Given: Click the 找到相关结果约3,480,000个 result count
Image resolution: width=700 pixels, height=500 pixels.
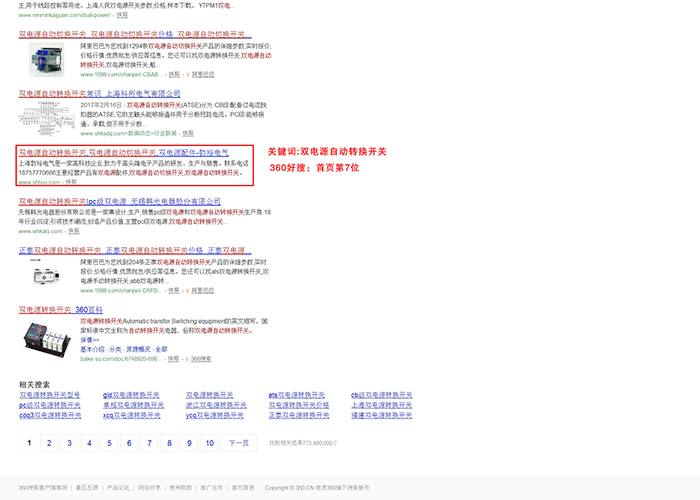Looking at the screenshot, I should click(303, 443).
